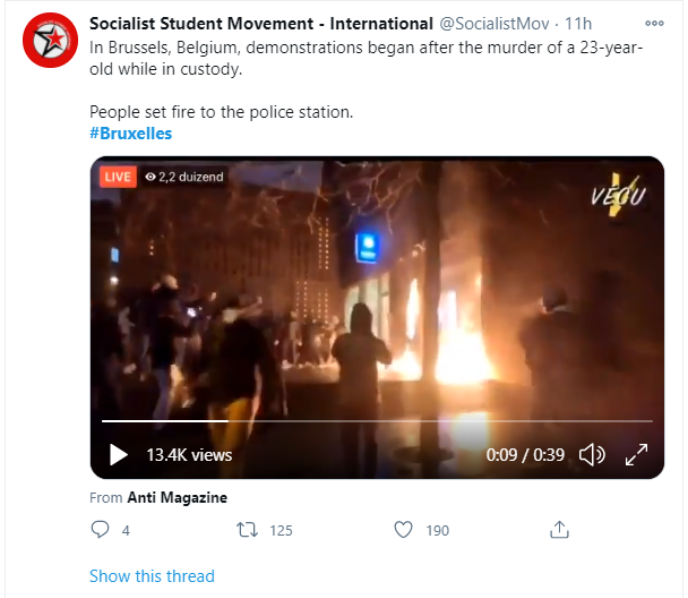This screenshot has height=598, width=688.
Task: Click the VECU watermark logo in video
Action: [x=619, y=195]
